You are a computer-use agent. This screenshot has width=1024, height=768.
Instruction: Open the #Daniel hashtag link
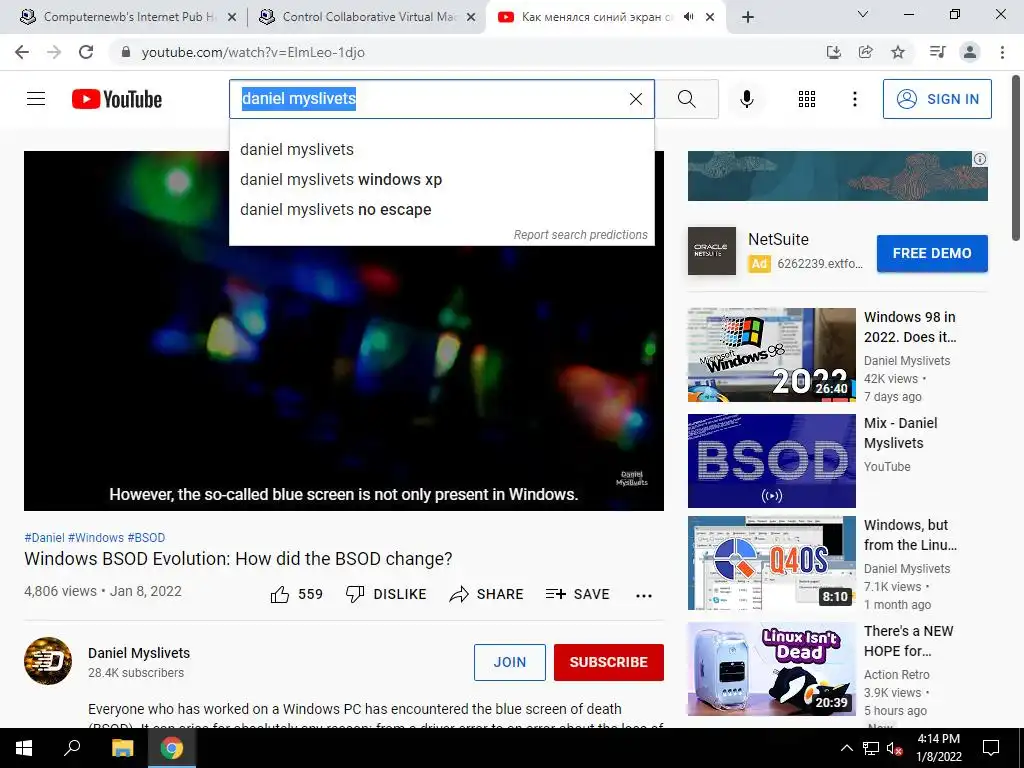click(44, 537)
